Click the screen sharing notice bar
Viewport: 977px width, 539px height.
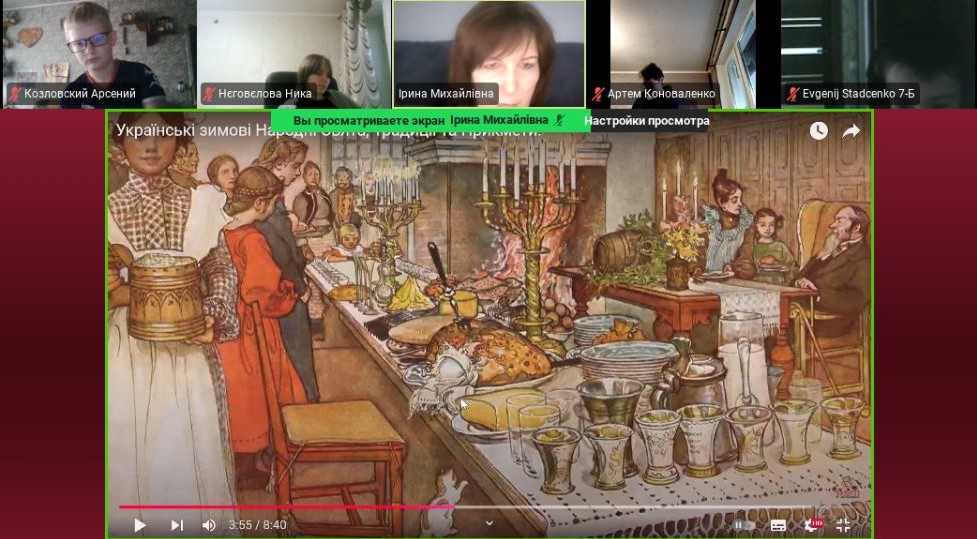(x=431, y=120)
